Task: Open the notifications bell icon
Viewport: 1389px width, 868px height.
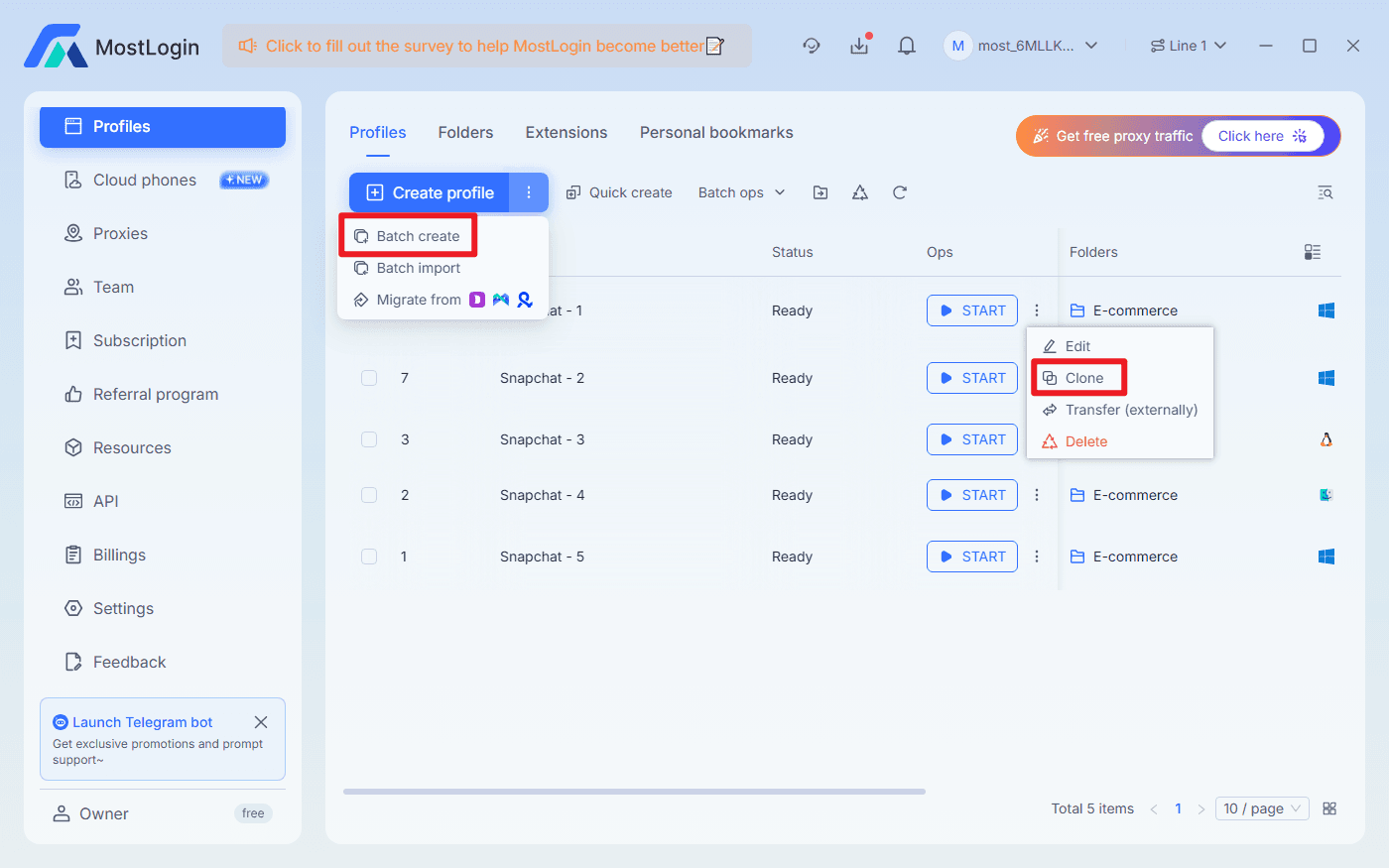Action: 906,46
